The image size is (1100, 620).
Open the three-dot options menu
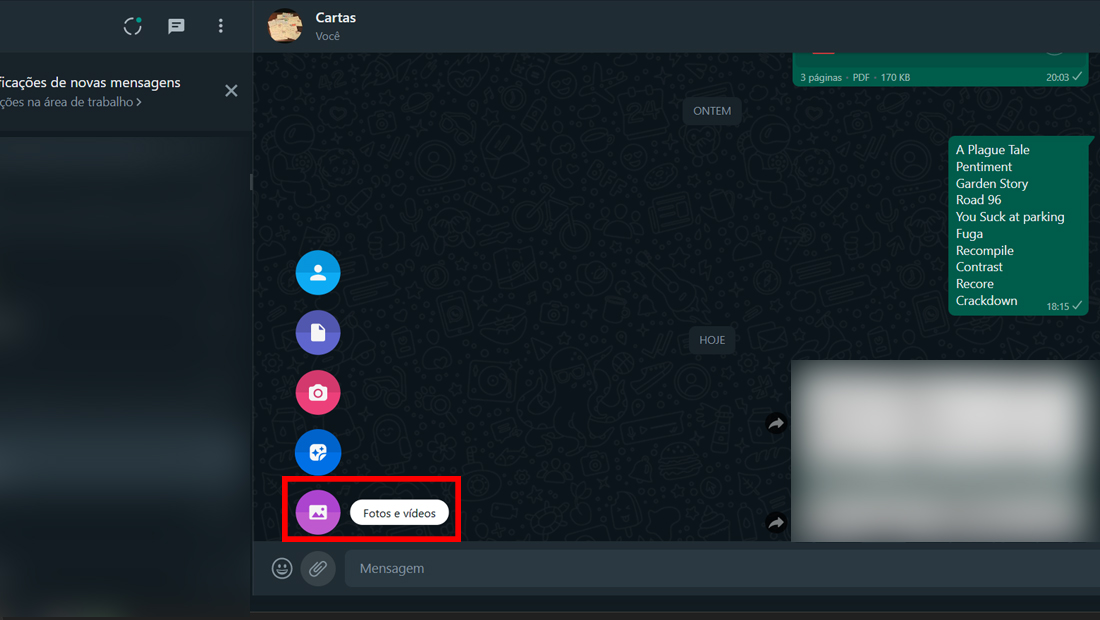click(x=220, y=26)
